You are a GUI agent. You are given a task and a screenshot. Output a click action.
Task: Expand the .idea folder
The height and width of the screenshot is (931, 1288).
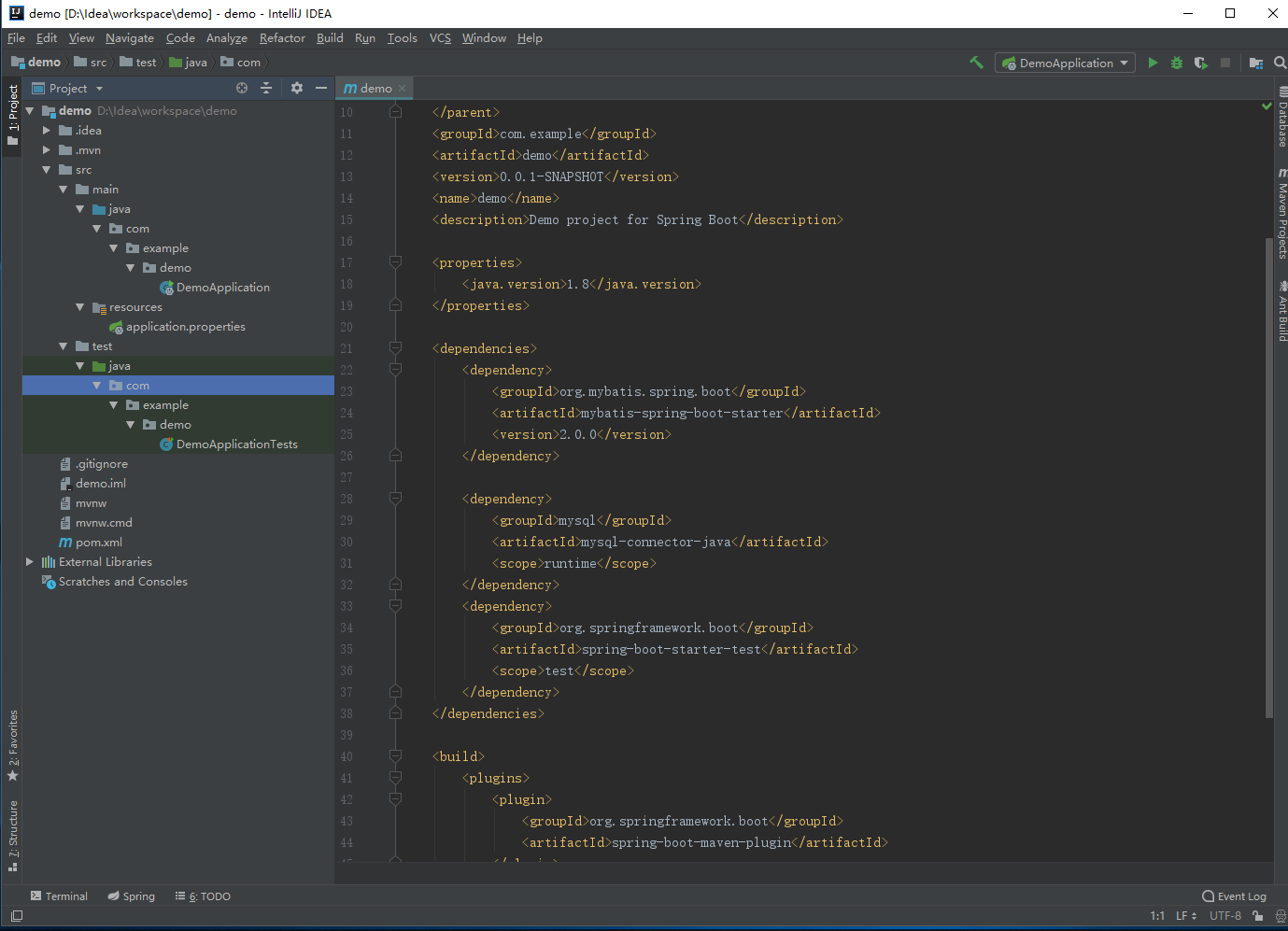[47, 131]
